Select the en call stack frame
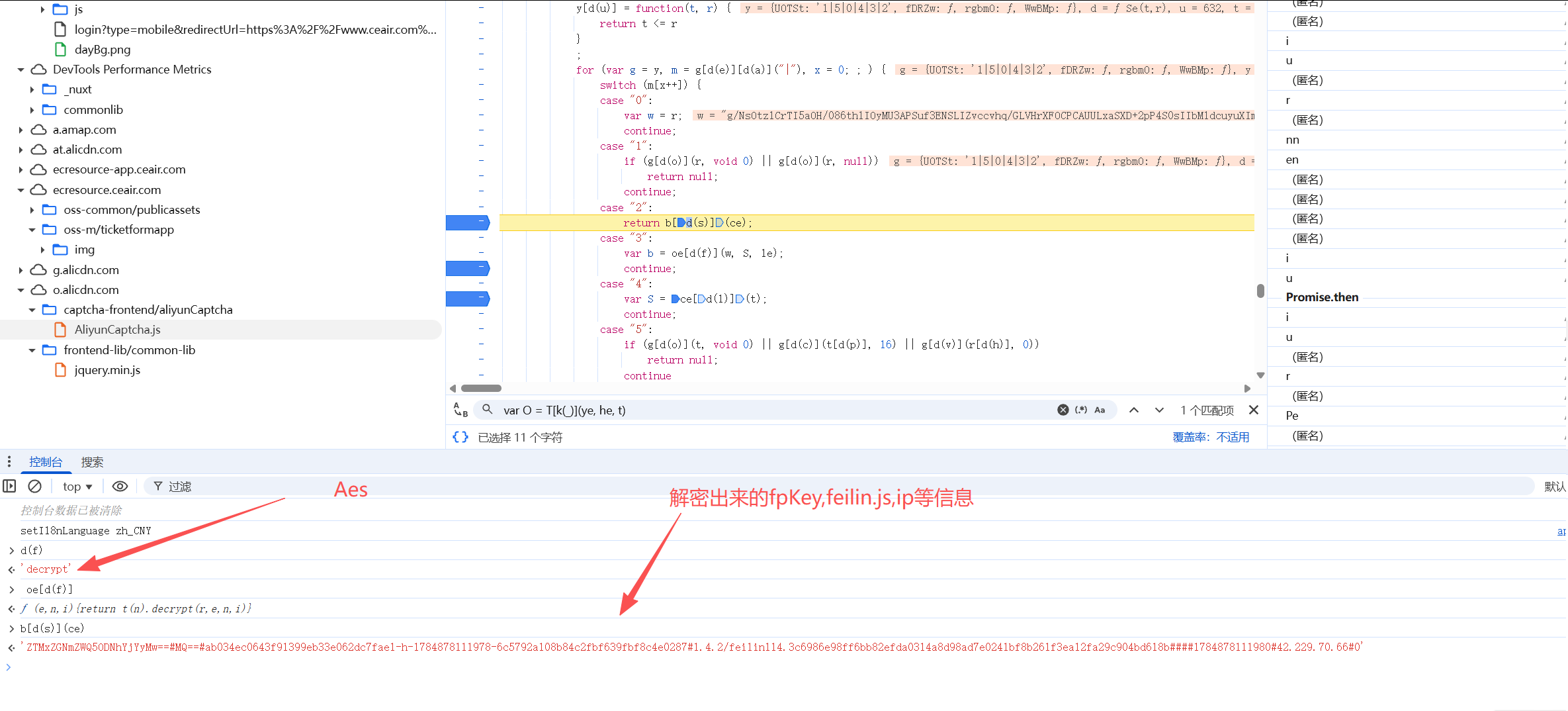Viewport: 1568px width, 711px height. 1292,160
